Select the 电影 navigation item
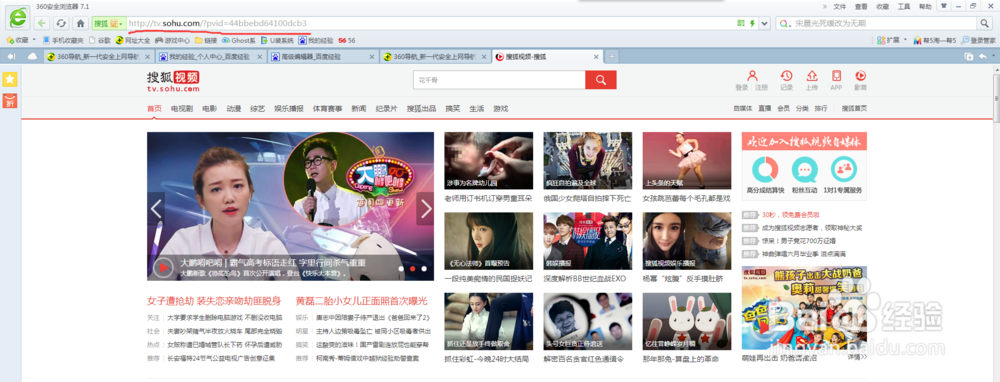This screenshot has height=382, width=1000. tap(210, 108)
